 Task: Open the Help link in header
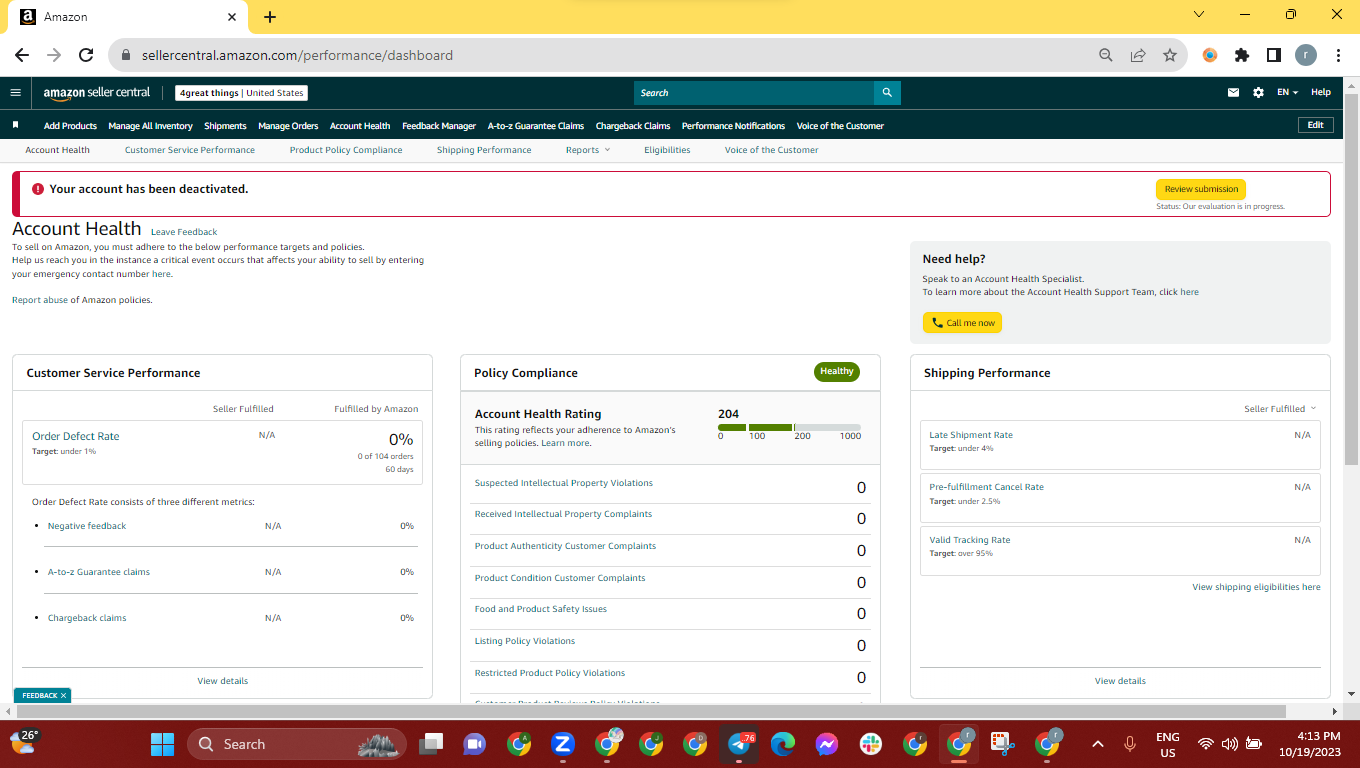1321,92
